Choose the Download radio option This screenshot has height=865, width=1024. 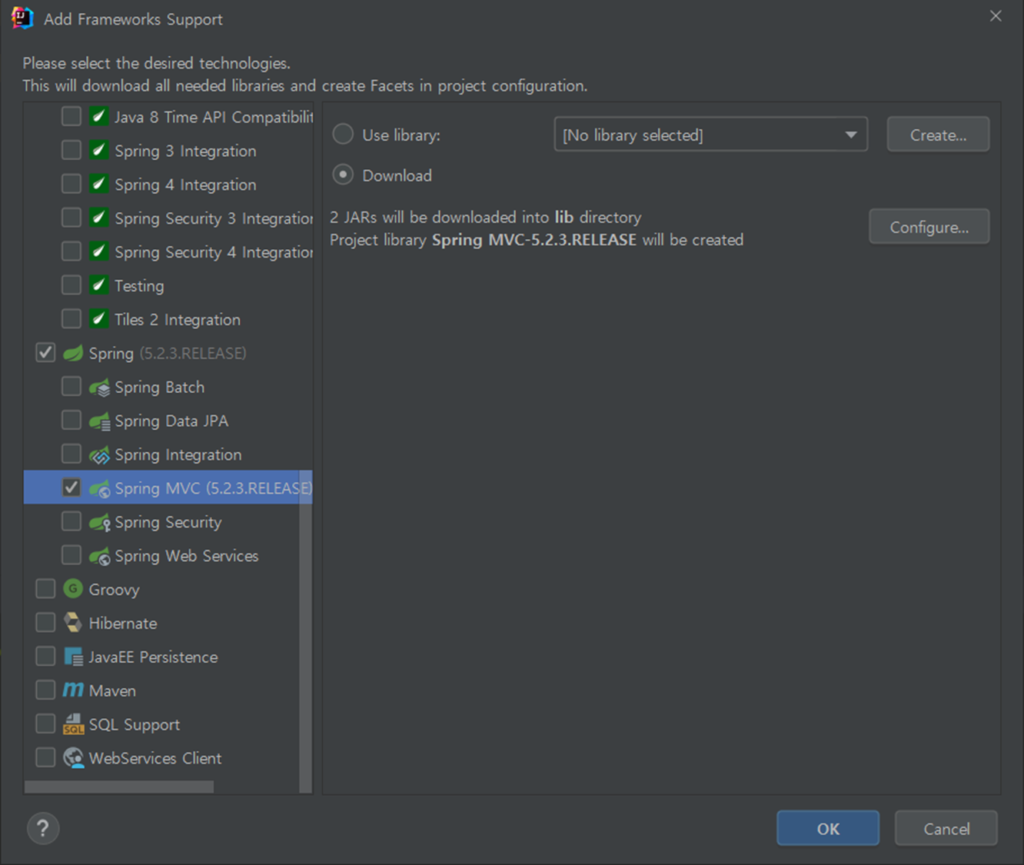(343, 175)
